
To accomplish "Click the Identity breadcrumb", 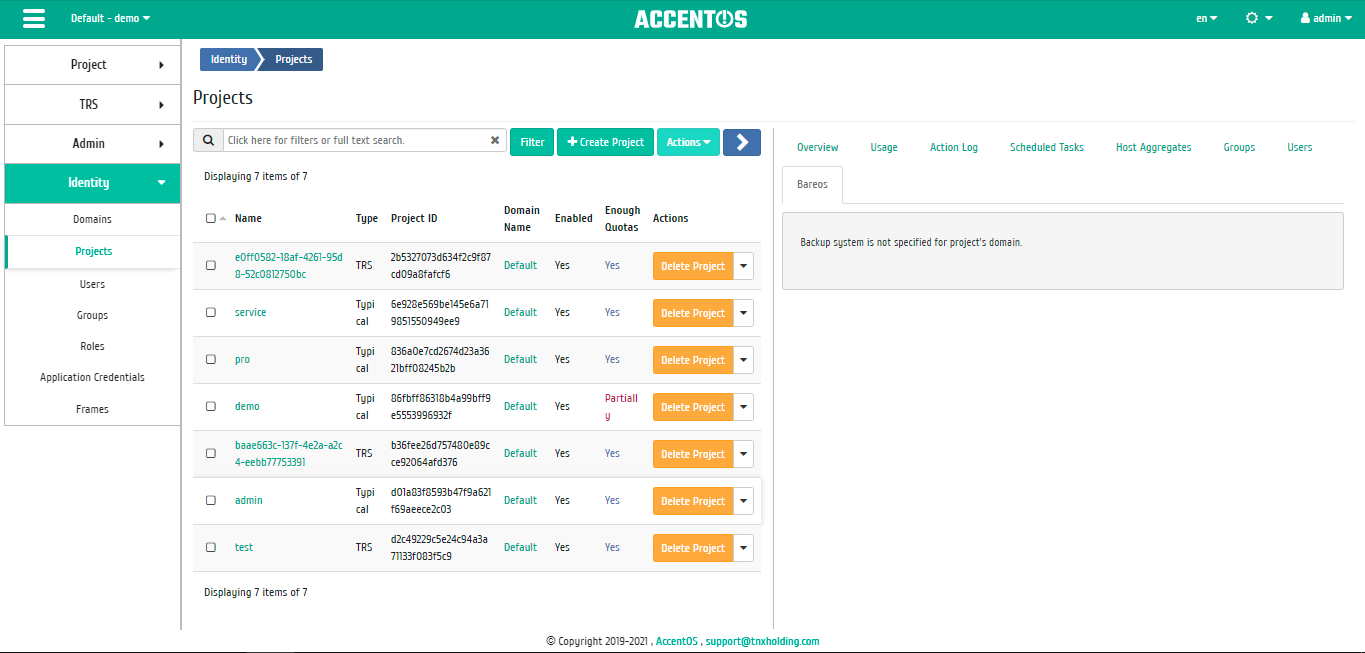I will [x=229, y=59].
